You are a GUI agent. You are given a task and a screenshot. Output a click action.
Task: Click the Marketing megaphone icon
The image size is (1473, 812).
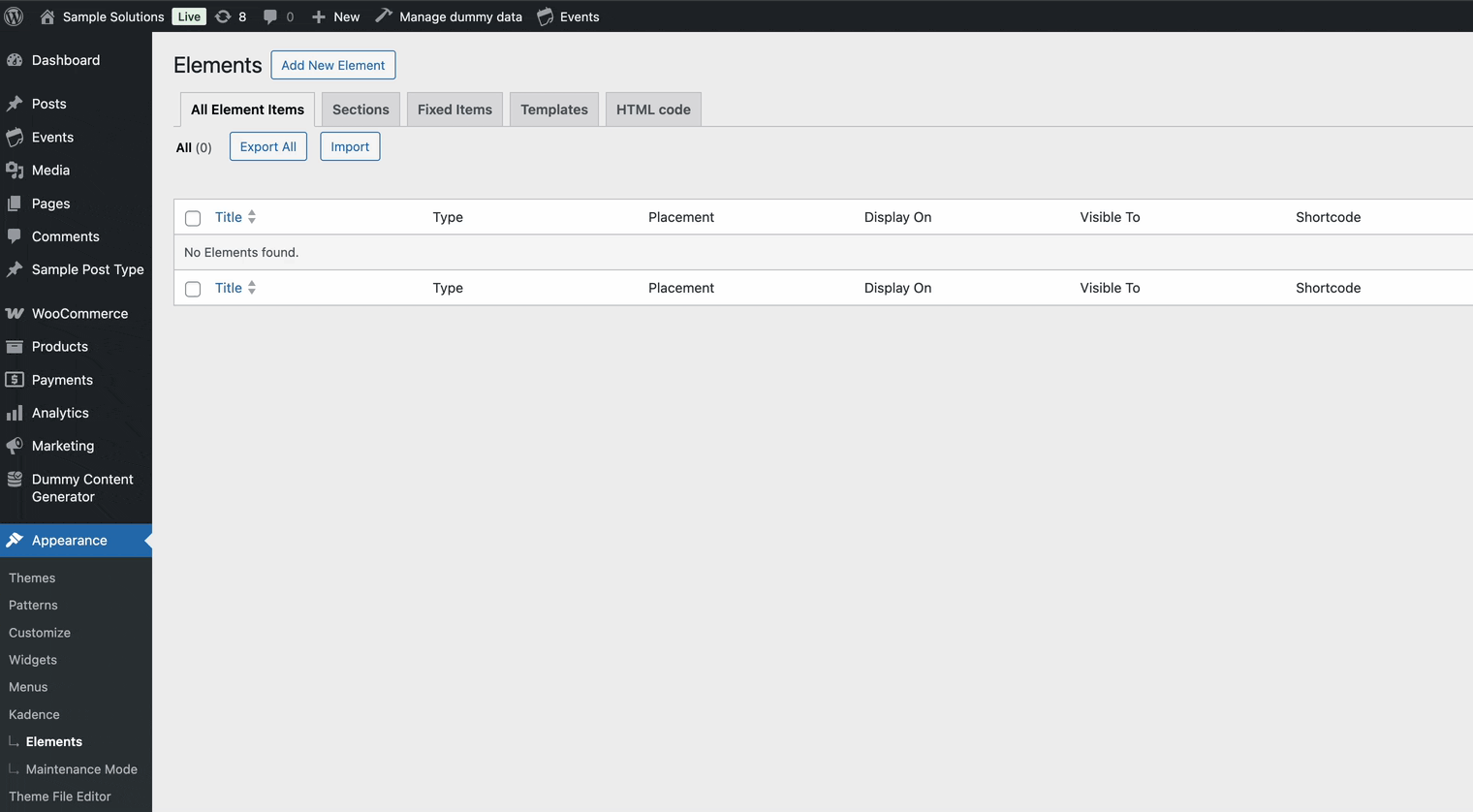(x=16, y=446)
